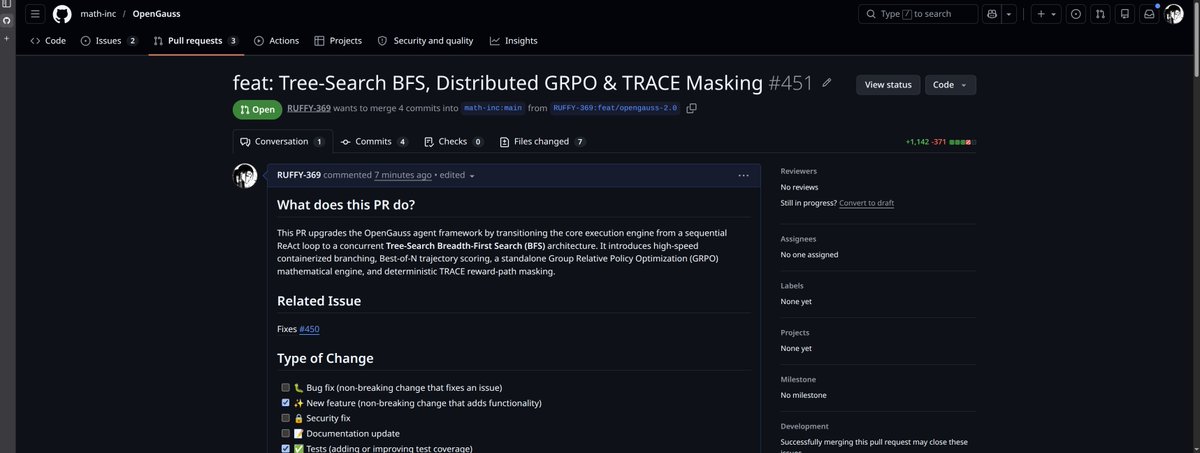This screenshot has height=453, width=1200.
Task: Open the math-inc:main base branch link
Action: pos(493,108)
